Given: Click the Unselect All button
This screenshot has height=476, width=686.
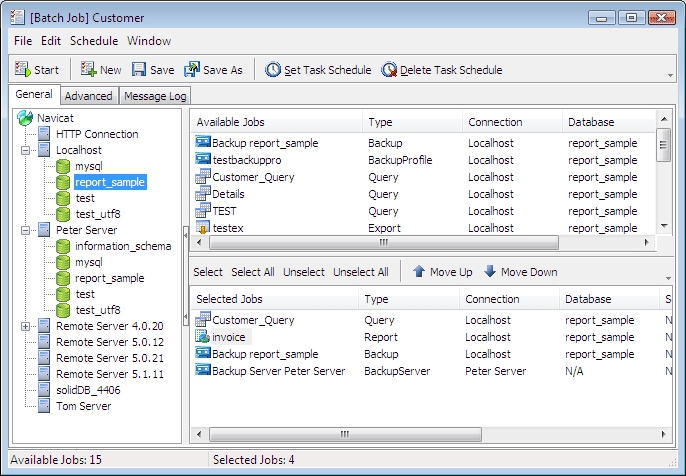Looking at the screenshot, I should click(360, 272).
